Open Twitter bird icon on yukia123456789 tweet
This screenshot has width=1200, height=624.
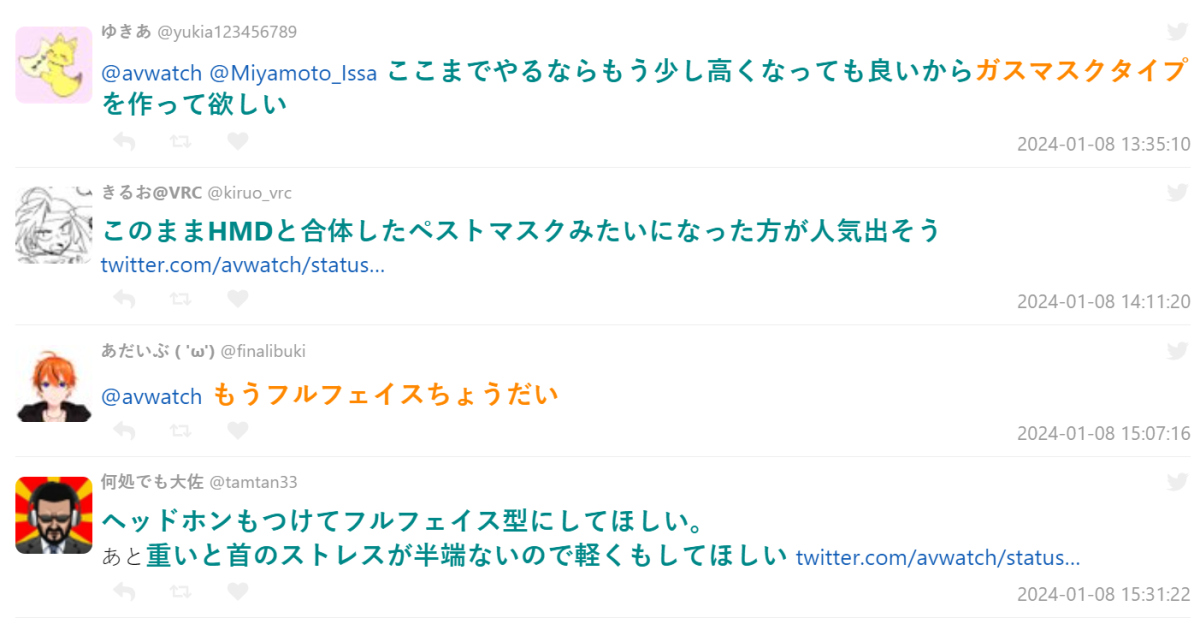point(1178,32)
